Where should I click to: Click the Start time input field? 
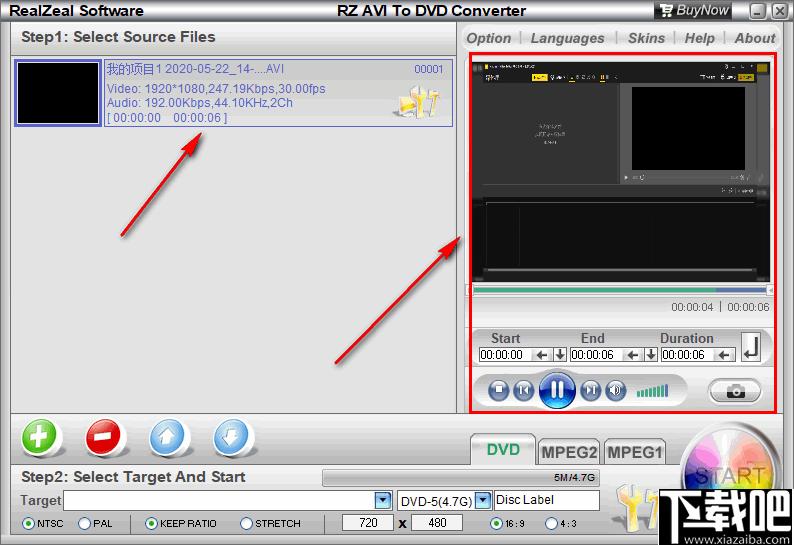click(x=507, y=355)
